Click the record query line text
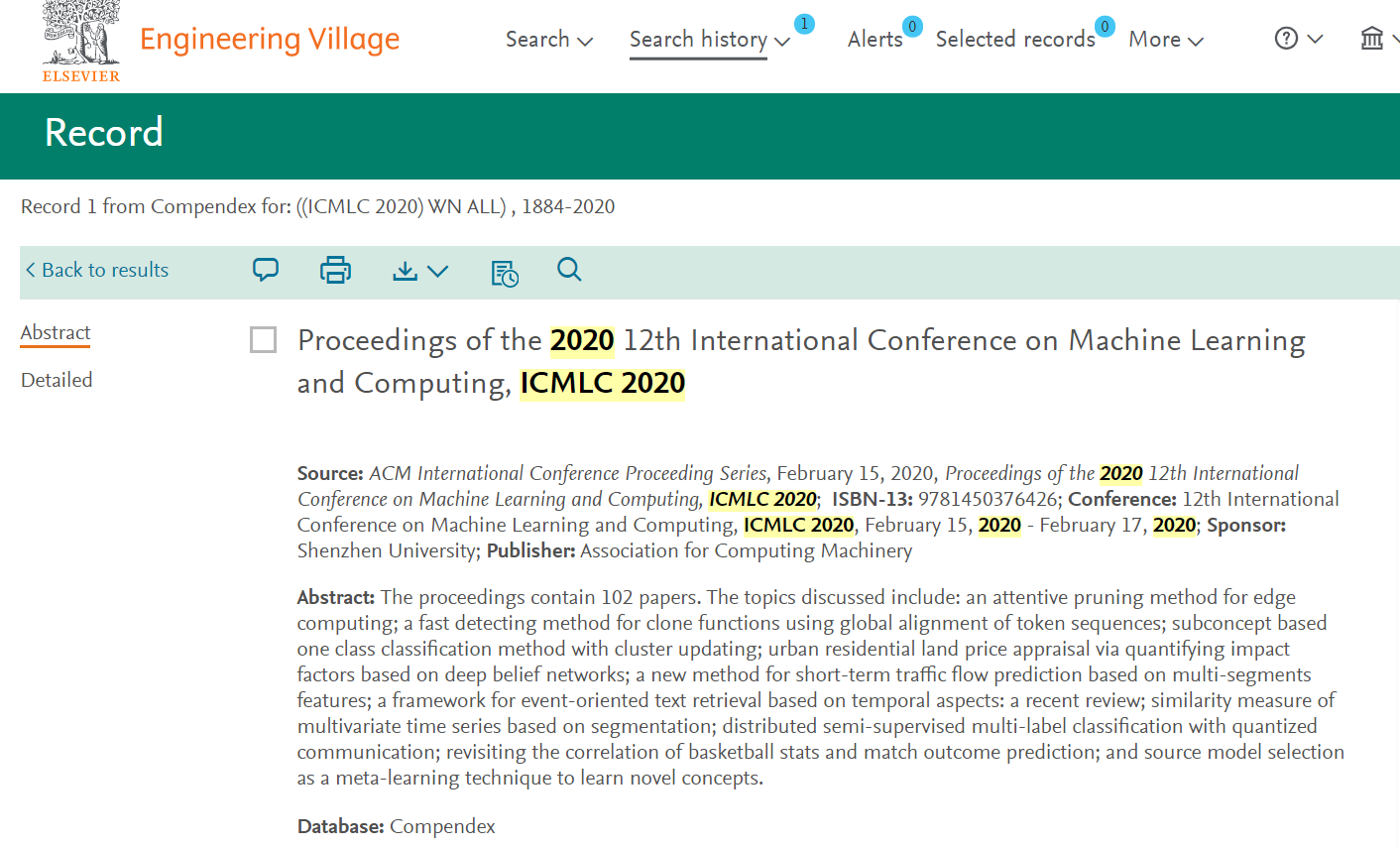This screenshot has height=848, width=1400. point(318,206)
